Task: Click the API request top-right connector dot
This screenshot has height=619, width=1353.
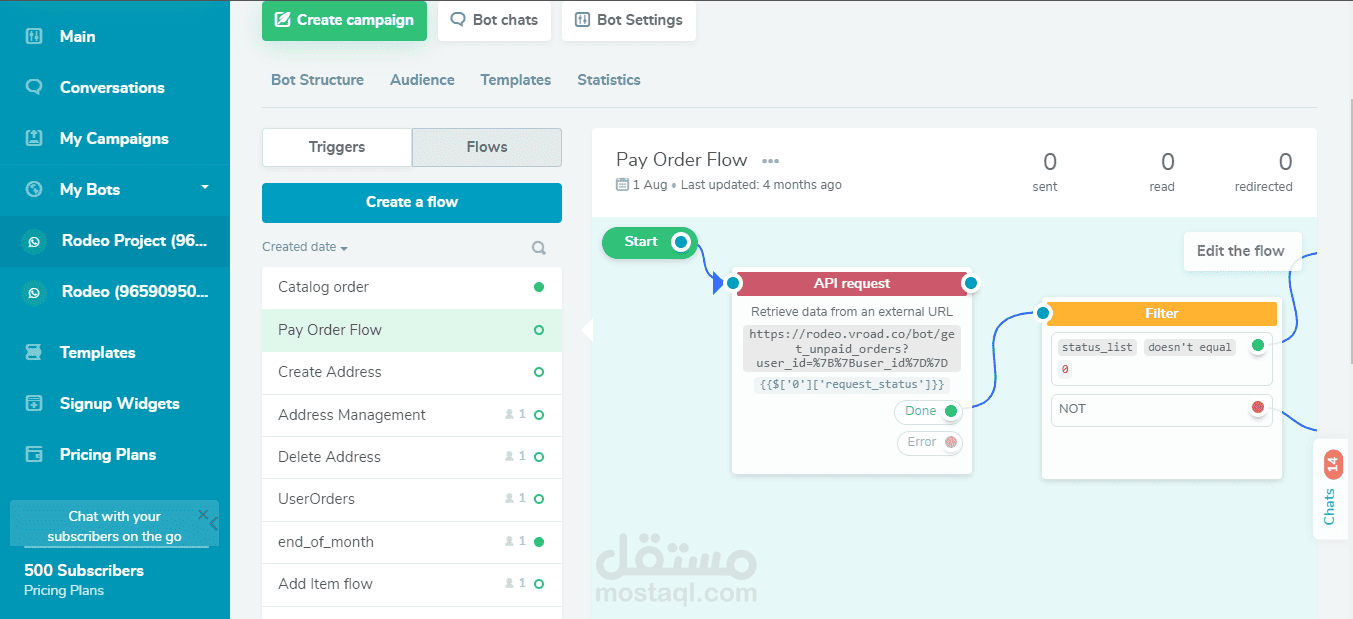Action: (x=969, y=284)
